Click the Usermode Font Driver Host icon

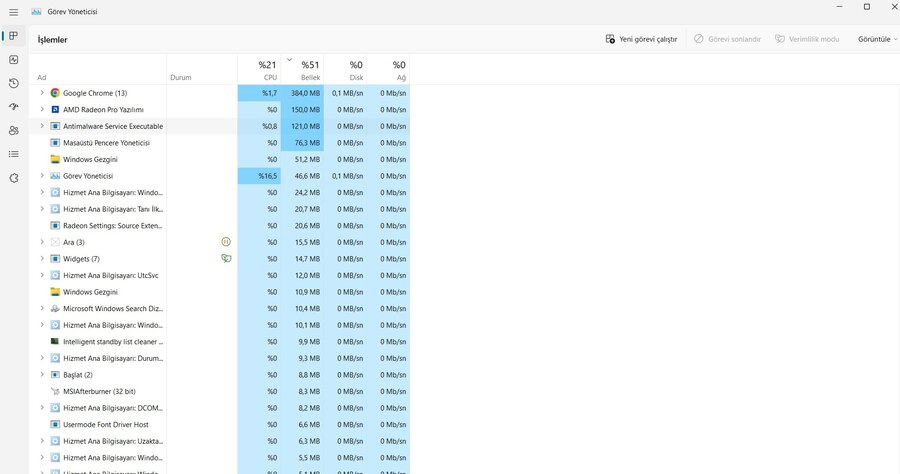pos(55,425)
